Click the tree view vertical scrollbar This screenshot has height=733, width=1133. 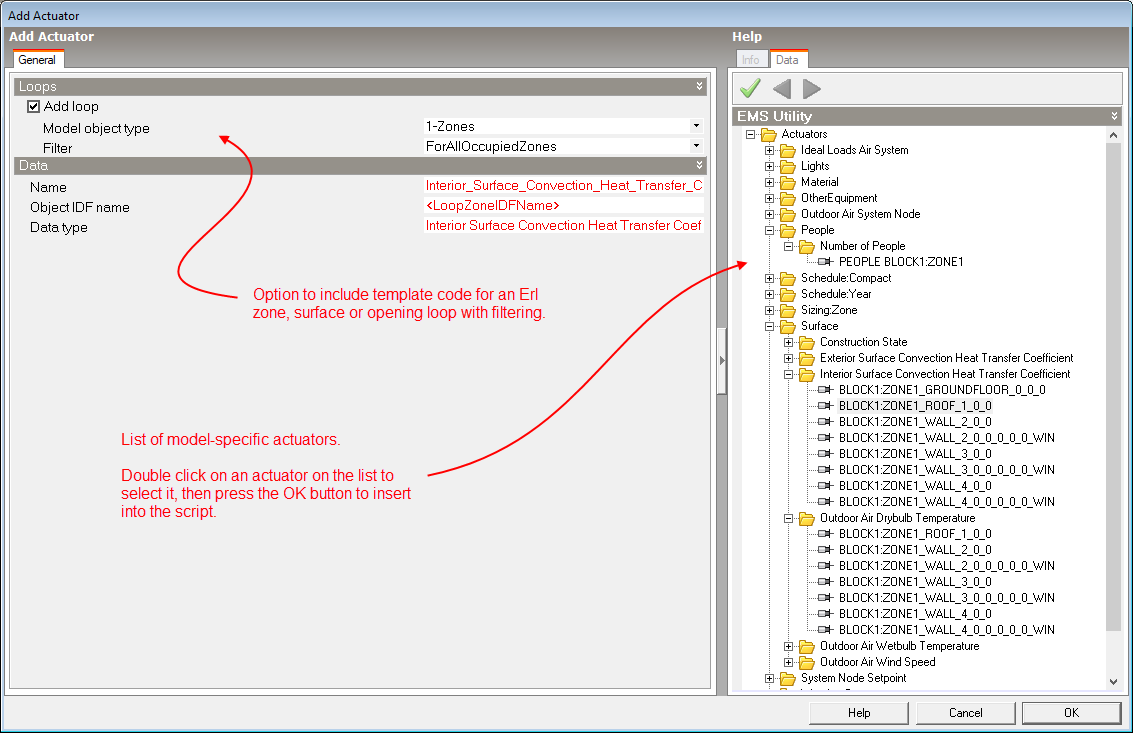click(1114, 400)
